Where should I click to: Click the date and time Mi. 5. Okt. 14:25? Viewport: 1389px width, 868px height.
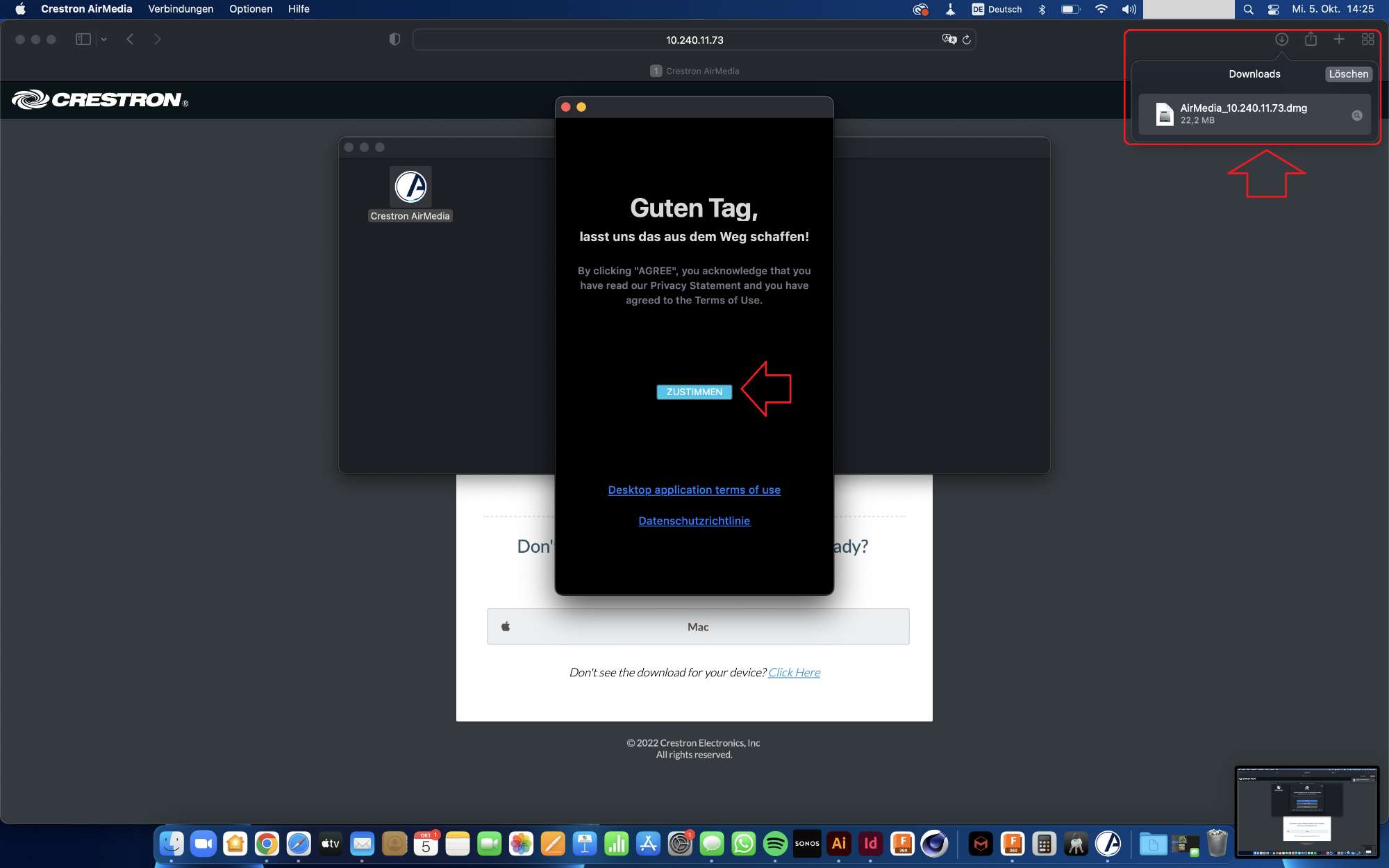1333,9
